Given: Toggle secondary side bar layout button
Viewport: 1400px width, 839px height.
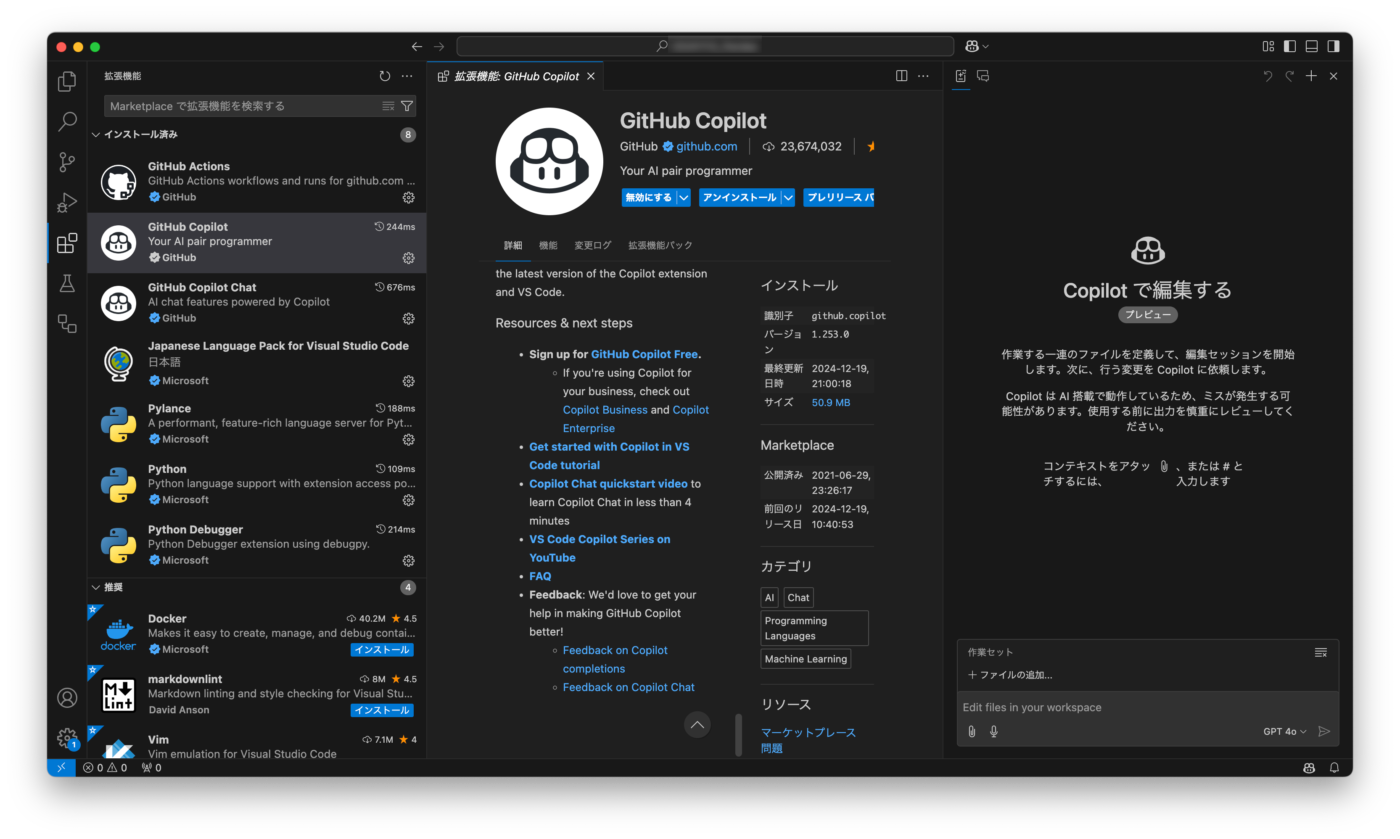Looking at the screenshot, I should click(1334, 46).
